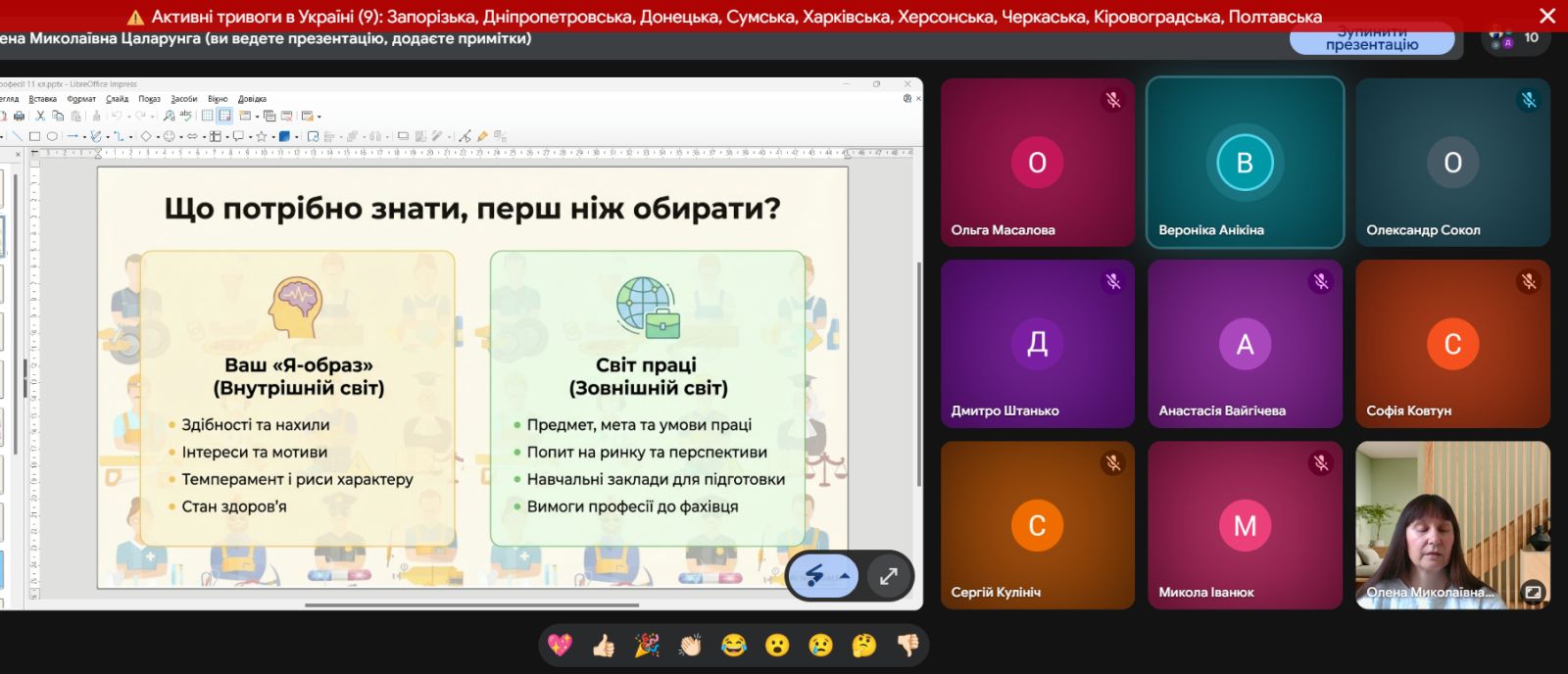Image resolution: width=1568 pixels, height=674 pixels.
Task: Open the Показ menu
Action: click(150, 99)
